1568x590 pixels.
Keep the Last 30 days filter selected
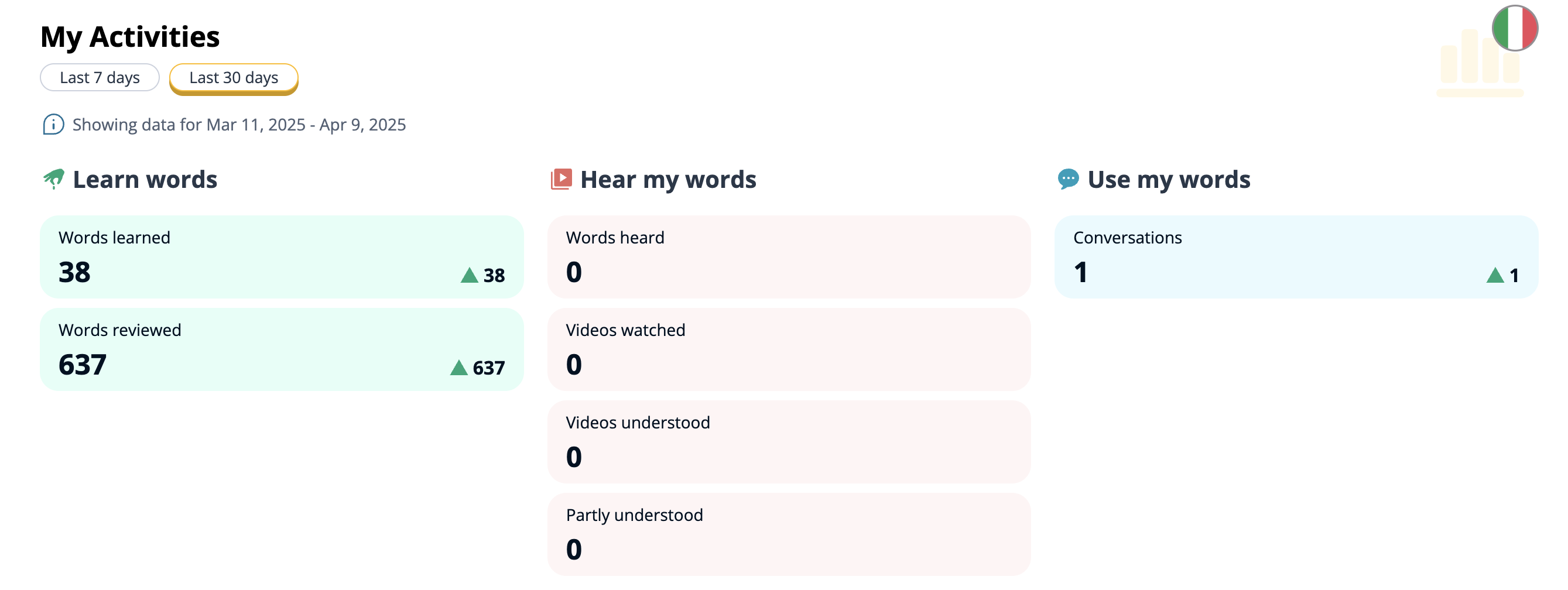point(234,78)
